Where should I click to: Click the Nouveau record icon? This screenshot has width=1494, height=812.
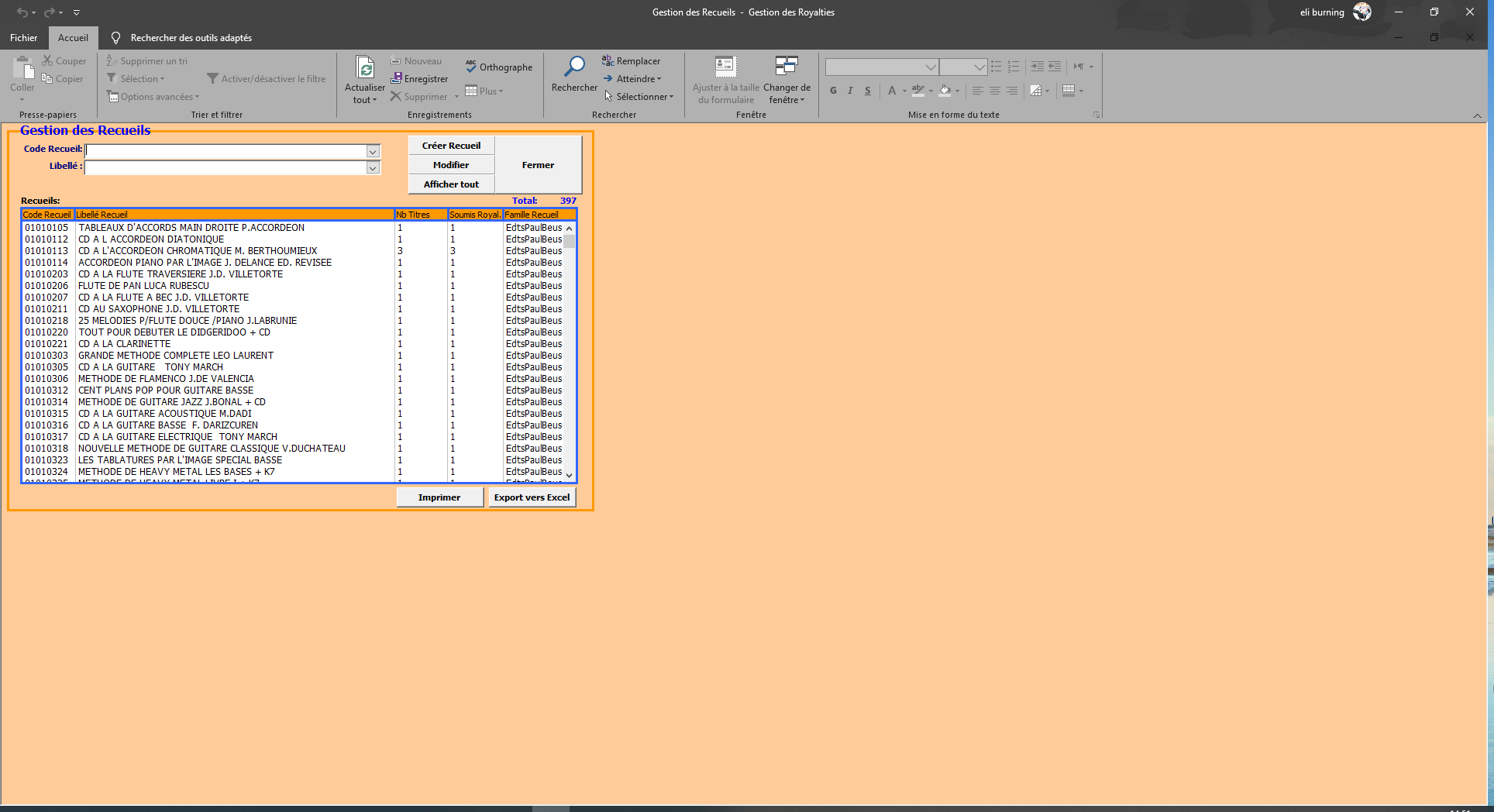[396, 60]
